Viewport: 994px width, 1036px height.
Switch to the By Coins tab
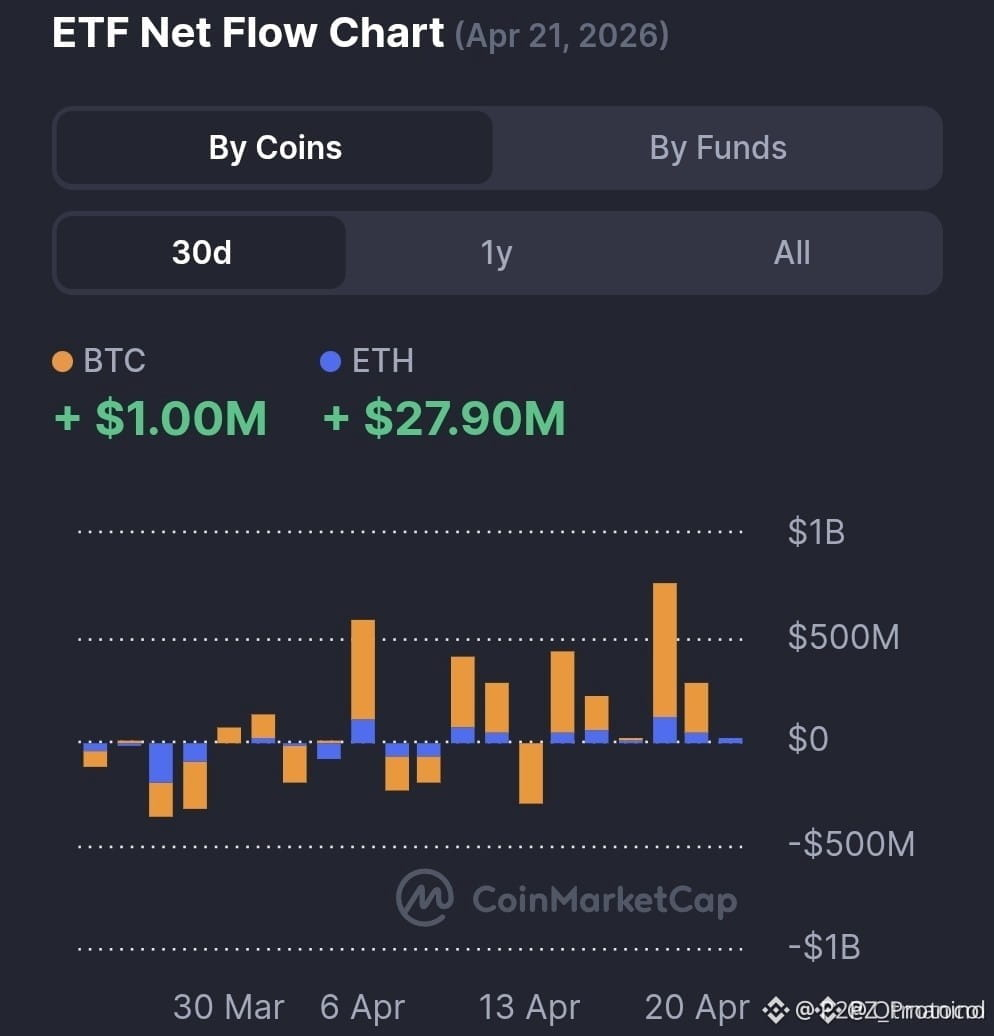(x=274, y=148)
